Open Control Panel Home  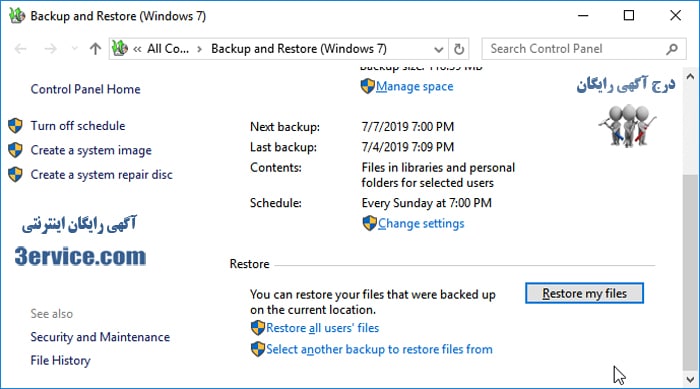tap(86, 89)
